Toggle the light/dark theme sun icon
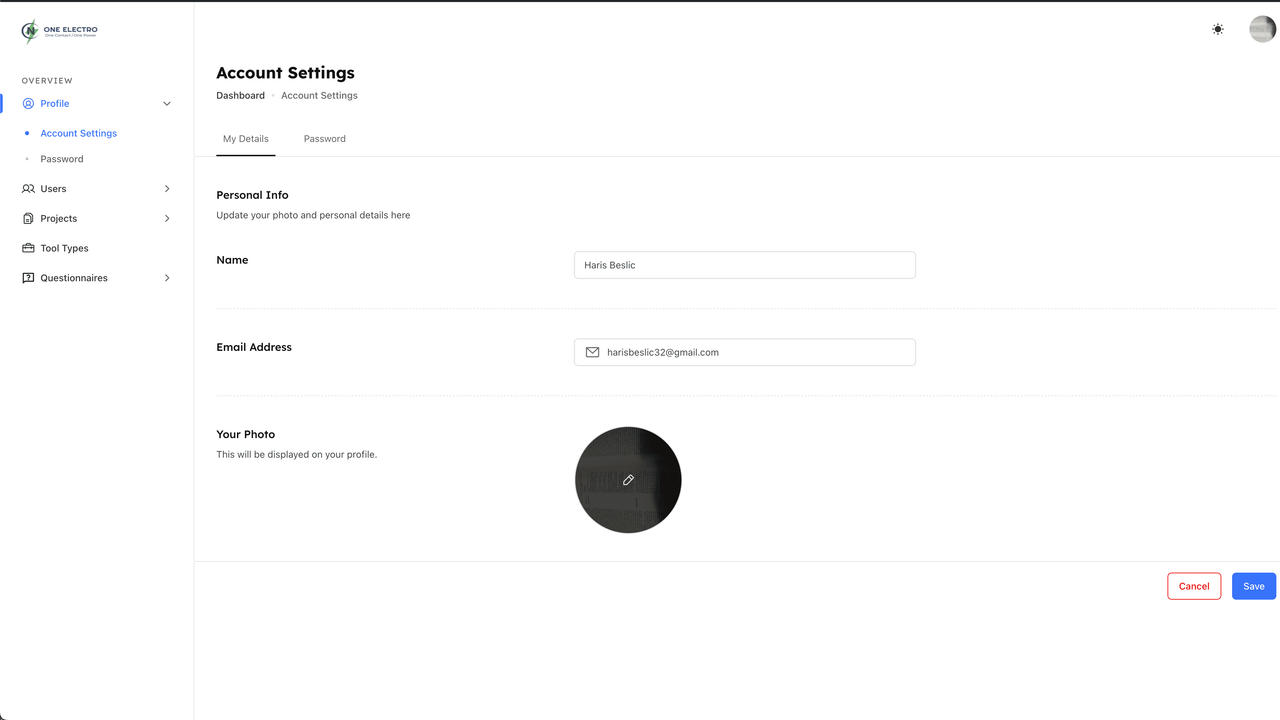 pos(1217,29)
